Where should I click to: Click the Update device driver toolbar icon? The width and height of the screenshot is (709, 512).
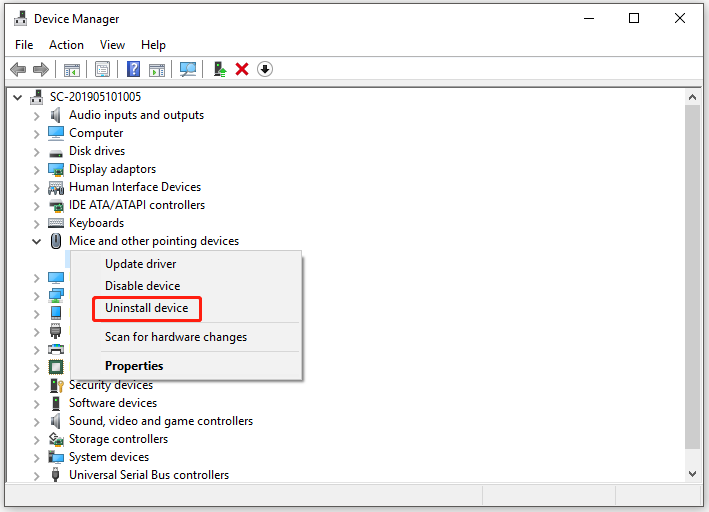pyautogui.click(x=219, y=69)
